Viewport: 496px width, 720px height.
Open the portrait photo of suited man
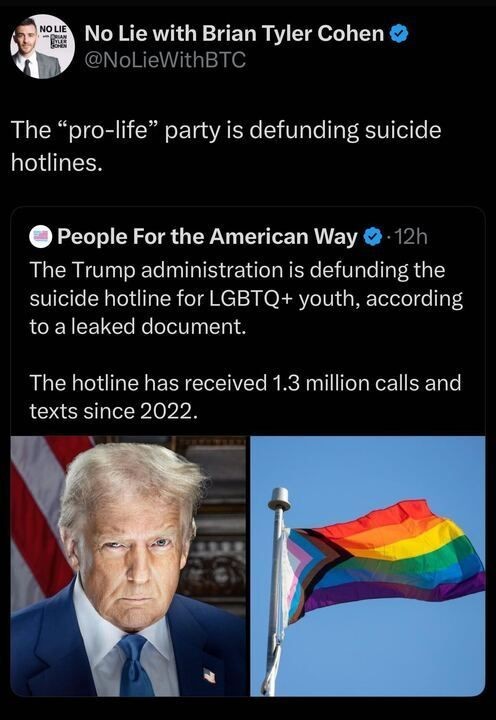point(128,566)
